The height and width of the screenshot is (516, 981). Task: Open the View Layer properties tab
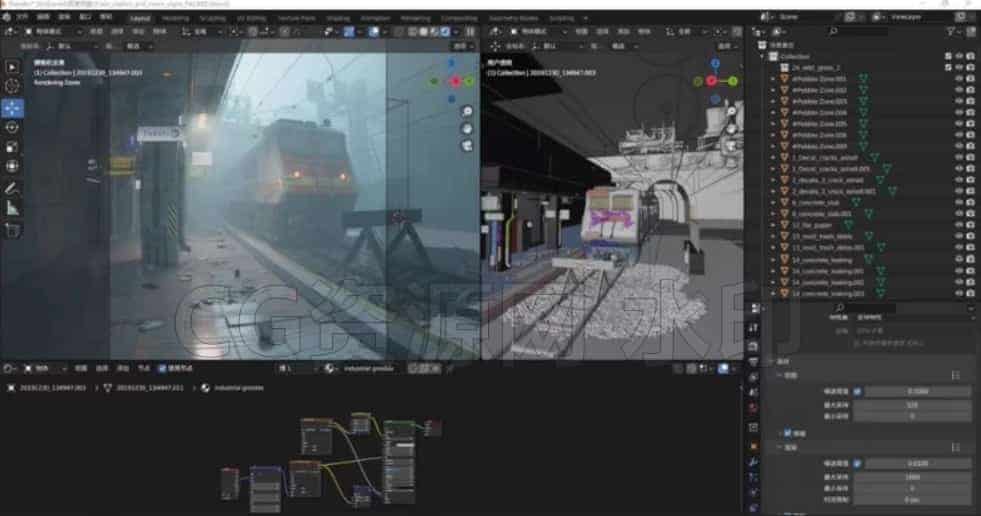click(x=753, y=377)
